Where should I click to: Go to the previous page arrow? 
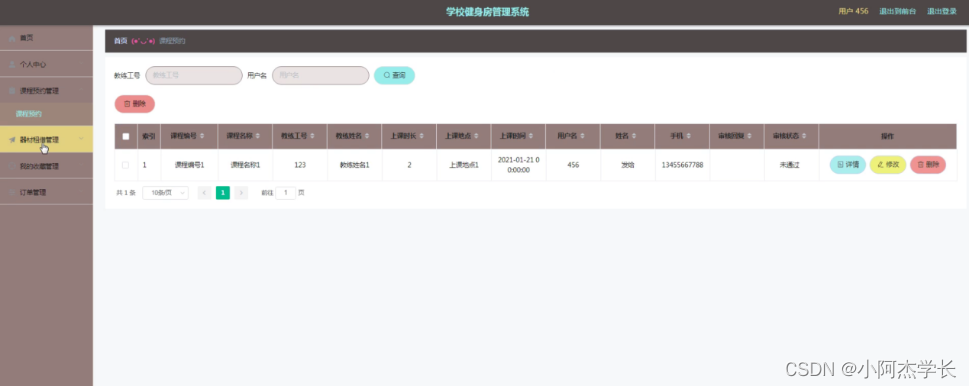click(204, 193)
